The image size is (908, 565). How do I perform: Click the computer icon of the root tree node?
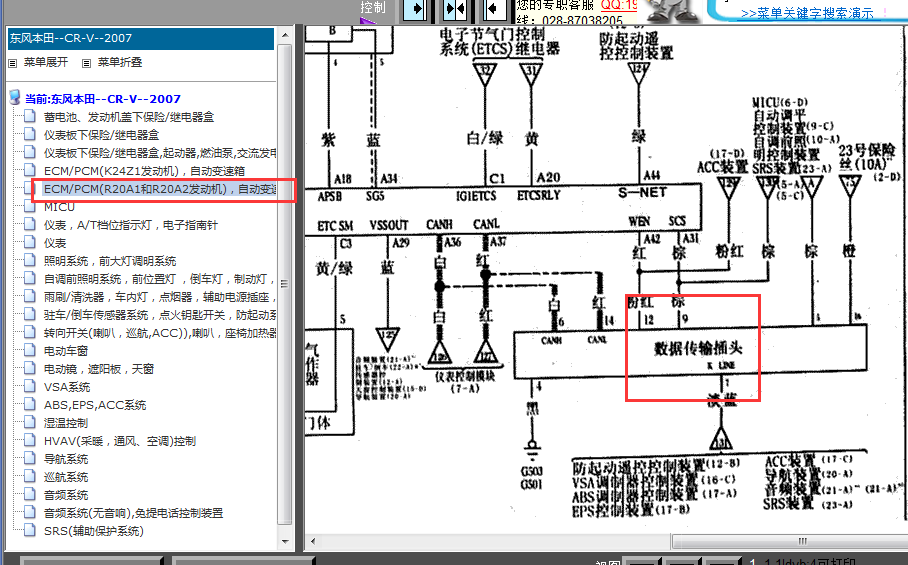click(x=15, y=98)
